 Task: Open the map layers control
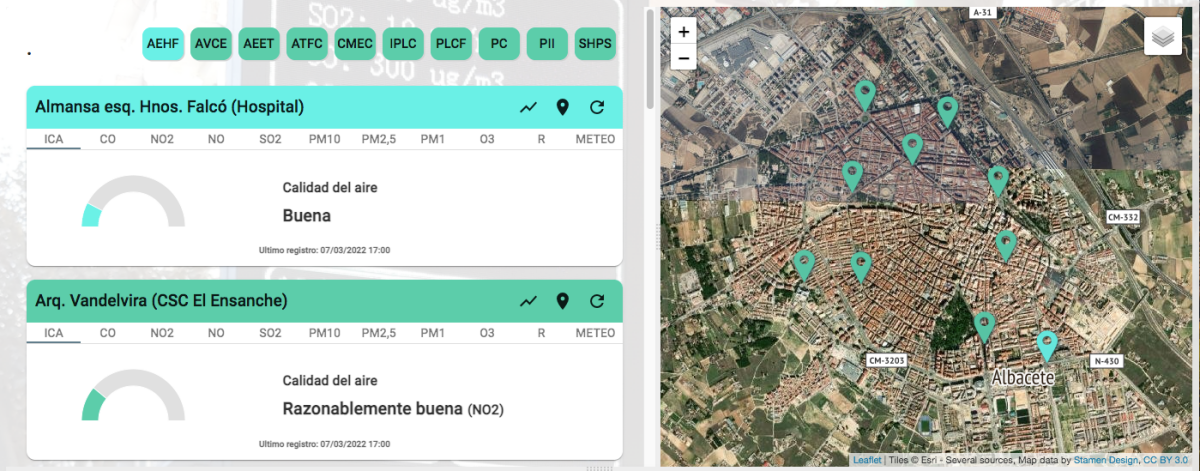pos(1161,36)
